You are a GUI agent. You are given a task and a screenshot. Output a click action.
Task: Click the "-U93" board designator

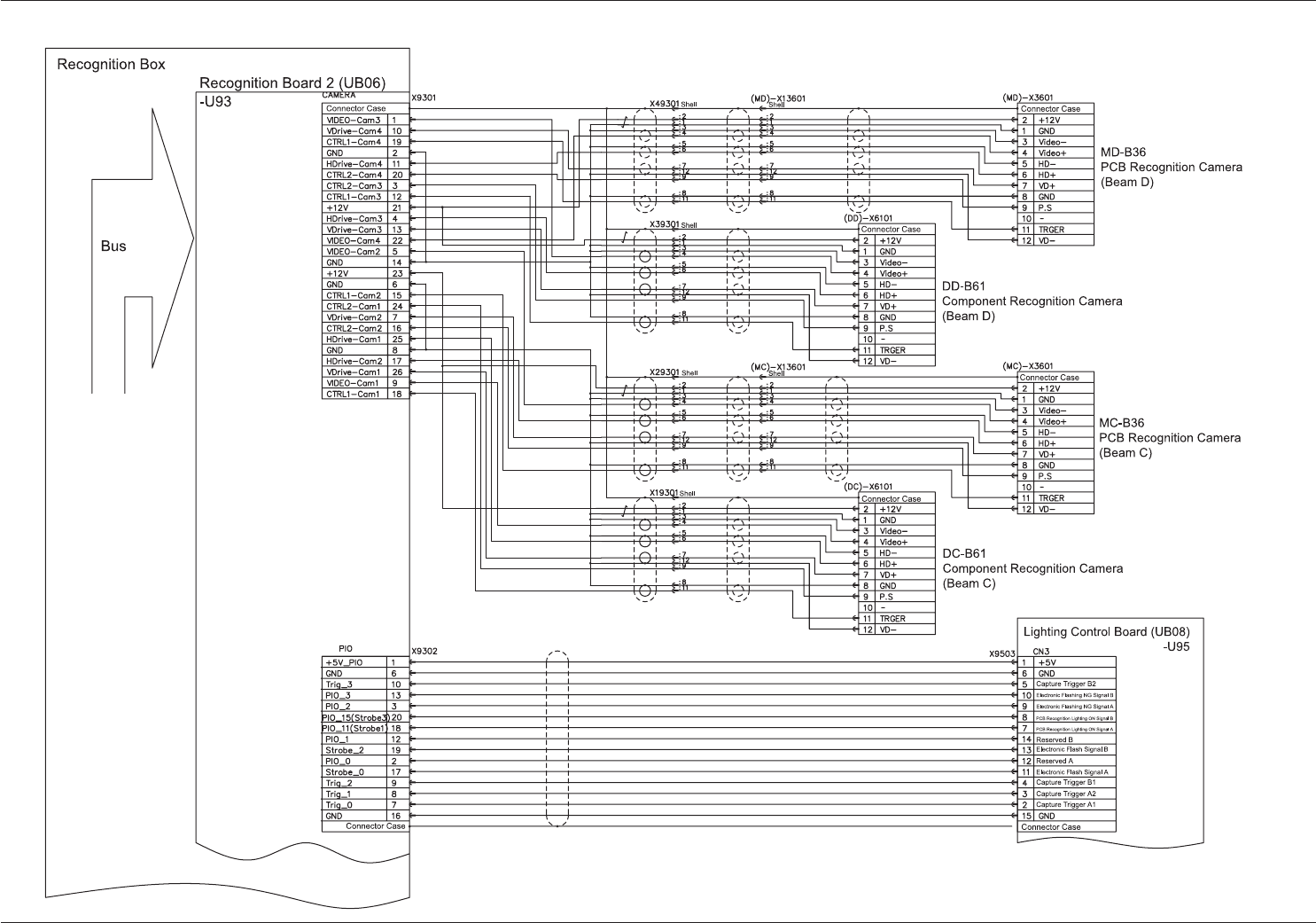(215, 101)
